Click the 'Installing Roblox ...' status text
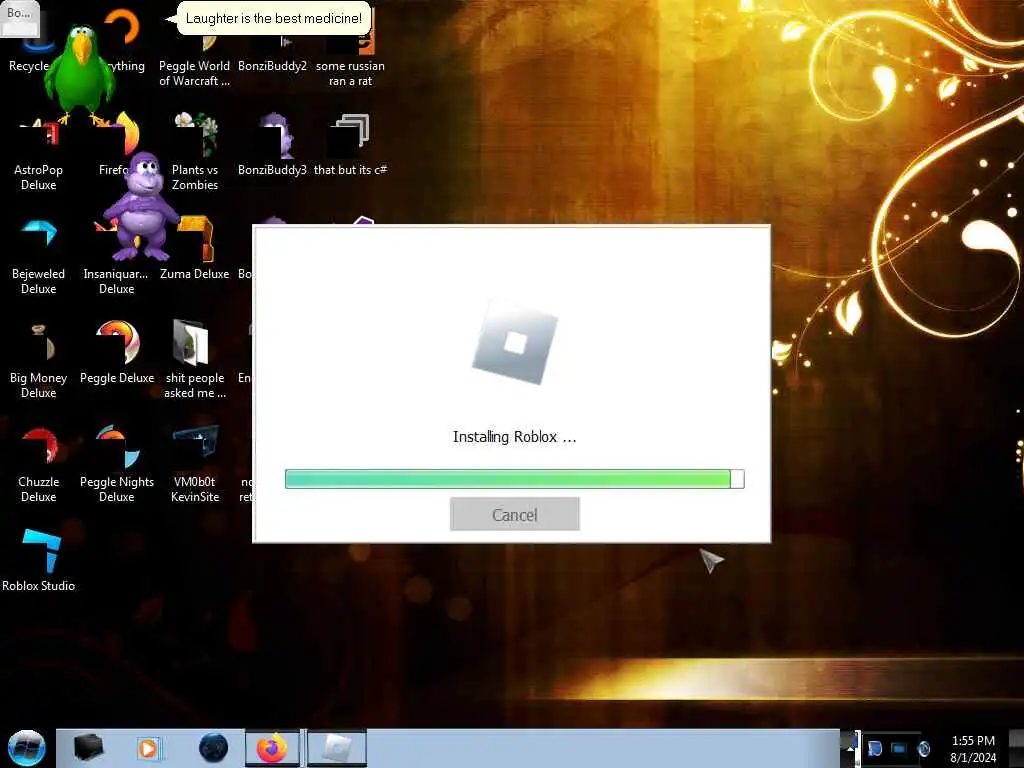1024x768 pixels. [515, 437]
